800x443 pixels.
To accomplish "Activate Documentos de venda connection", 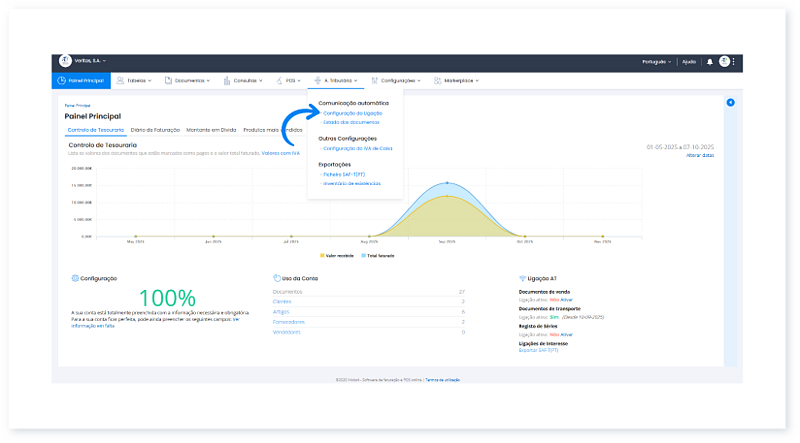I will click(x=568, y=299).
